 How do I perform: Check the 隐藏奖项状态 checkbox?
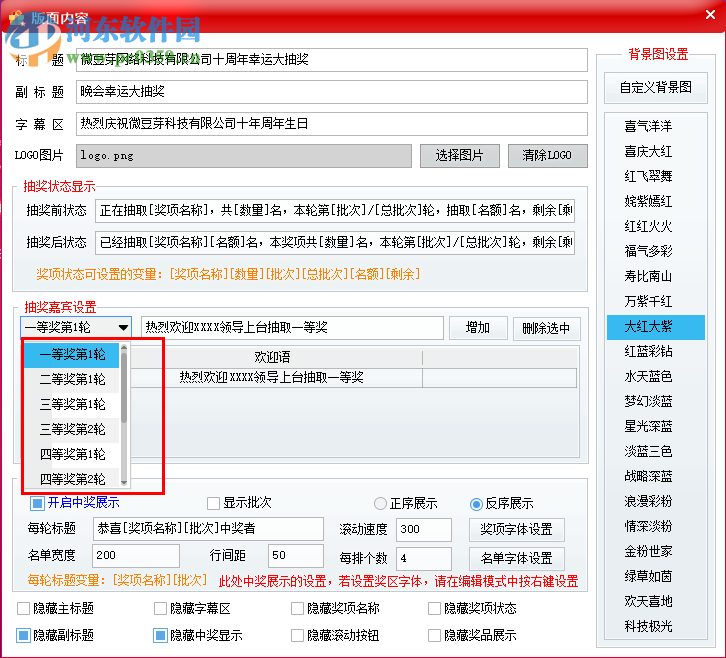pyautogui.click(x=434, y=608)
